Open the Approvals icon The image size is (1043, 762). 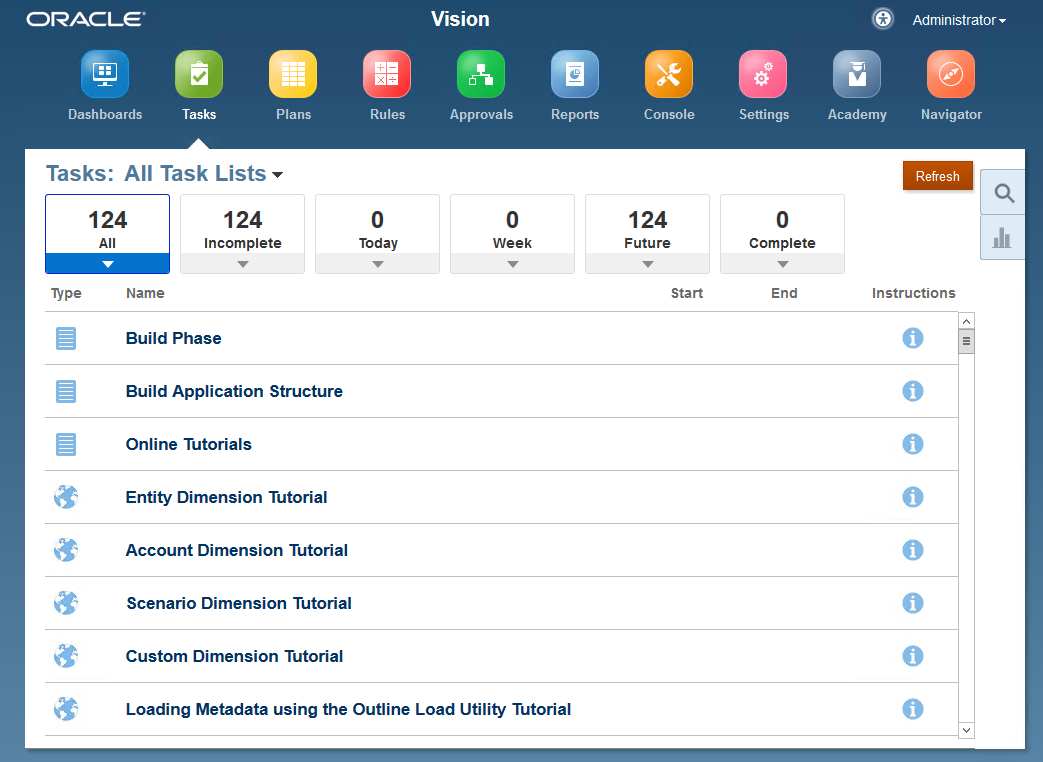click(x=481, y=74)
